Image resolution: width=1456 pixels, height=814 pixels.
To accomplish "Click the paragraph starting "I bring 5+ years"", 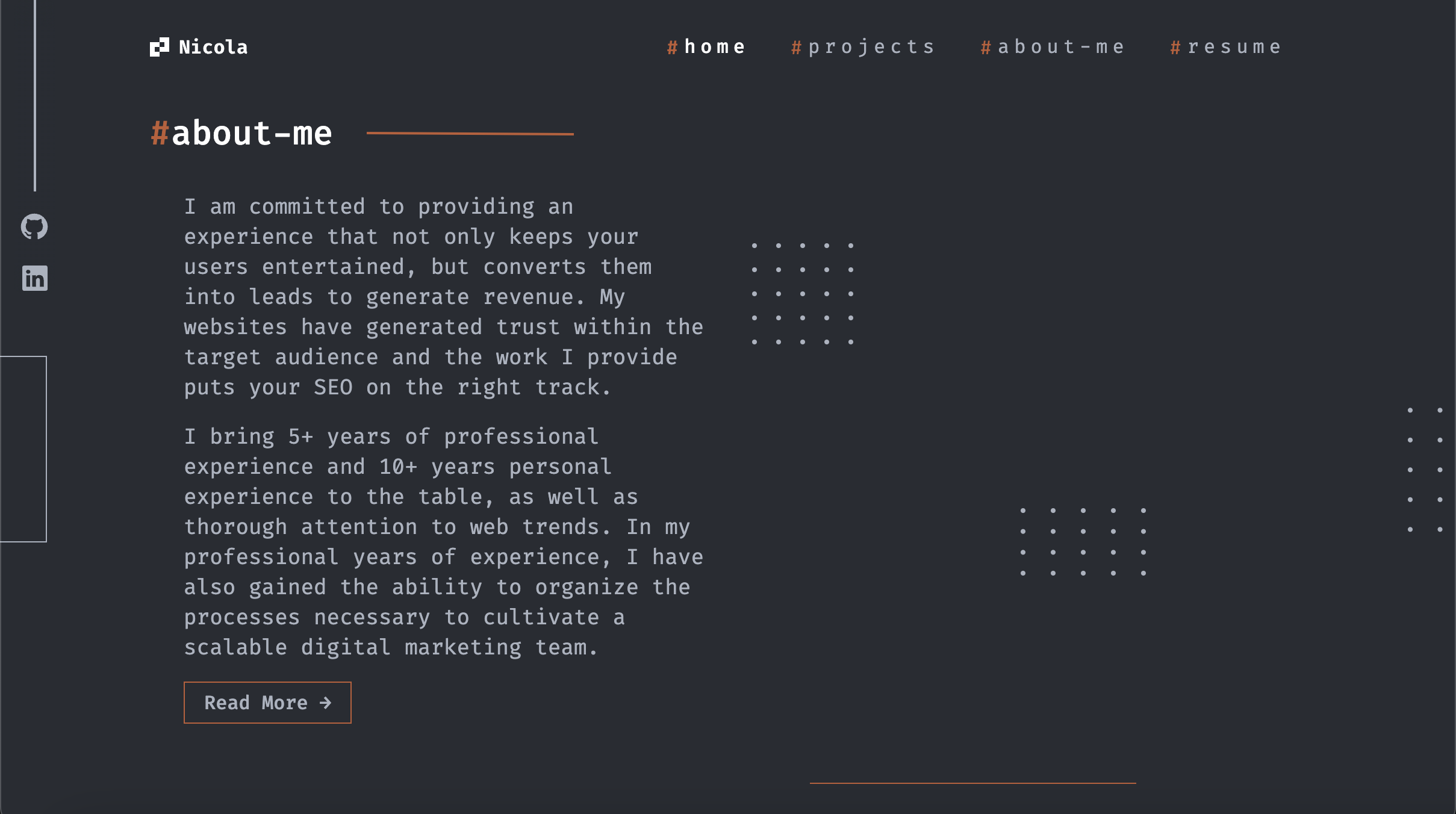I will click(444, 542).
